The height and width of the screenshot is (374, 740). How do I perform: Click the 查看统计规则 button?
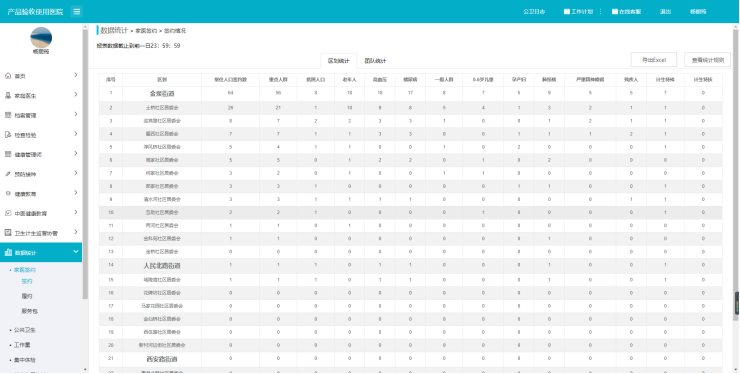pyautogui.click(x=707, y=60)
